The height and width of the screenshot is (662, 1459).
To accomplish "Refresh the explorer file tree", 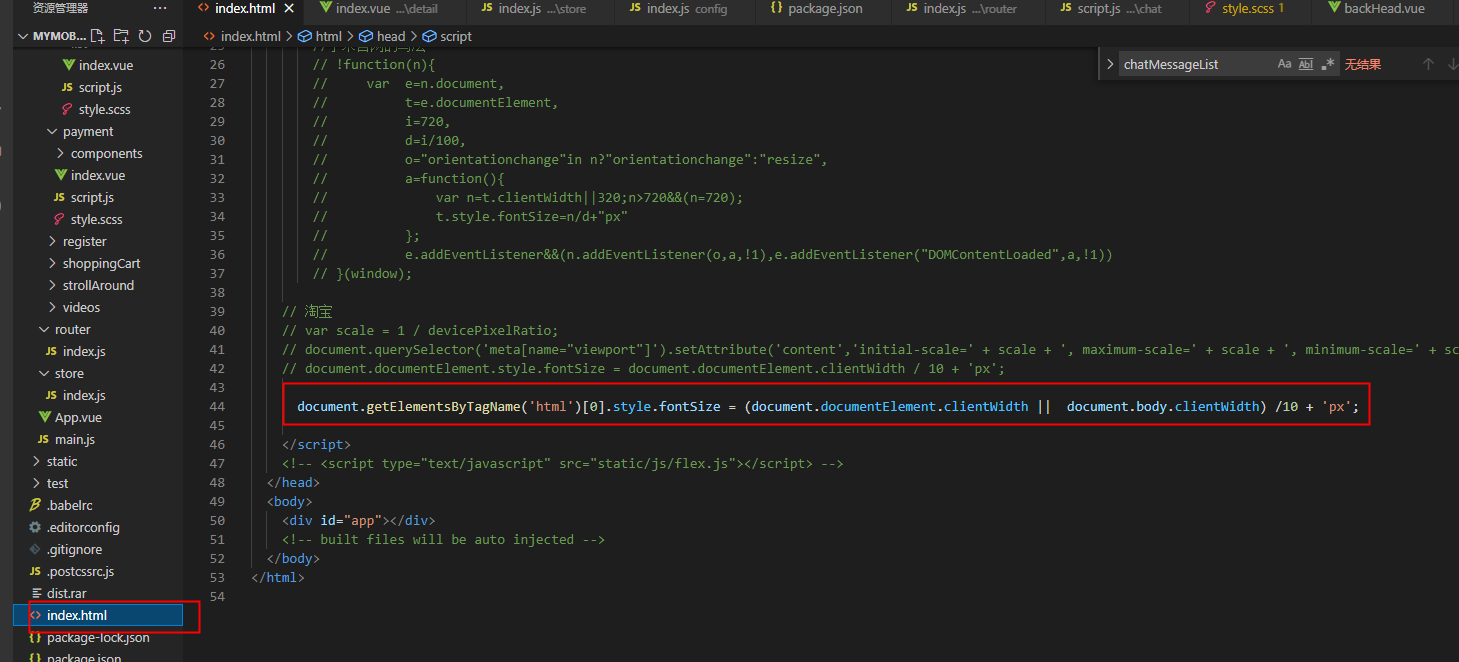I will click(x=145, y=36).
